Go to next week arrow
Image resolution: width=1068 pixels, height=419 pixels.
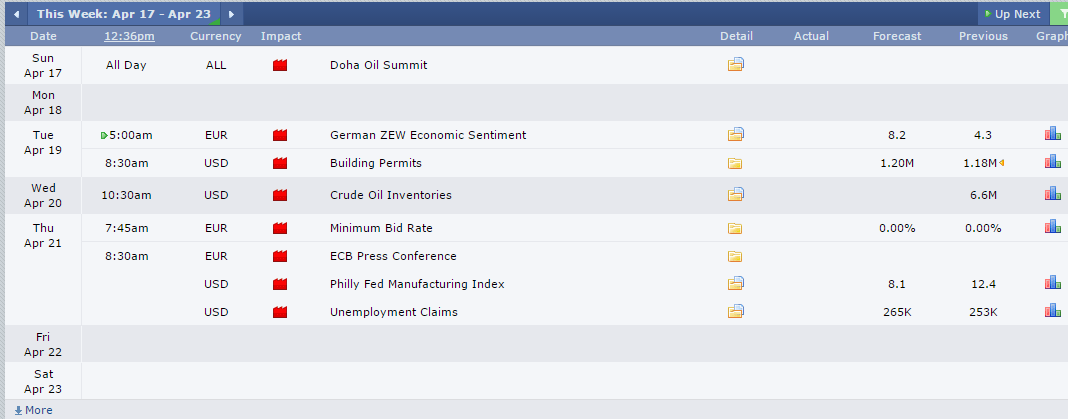click(232, 14)
